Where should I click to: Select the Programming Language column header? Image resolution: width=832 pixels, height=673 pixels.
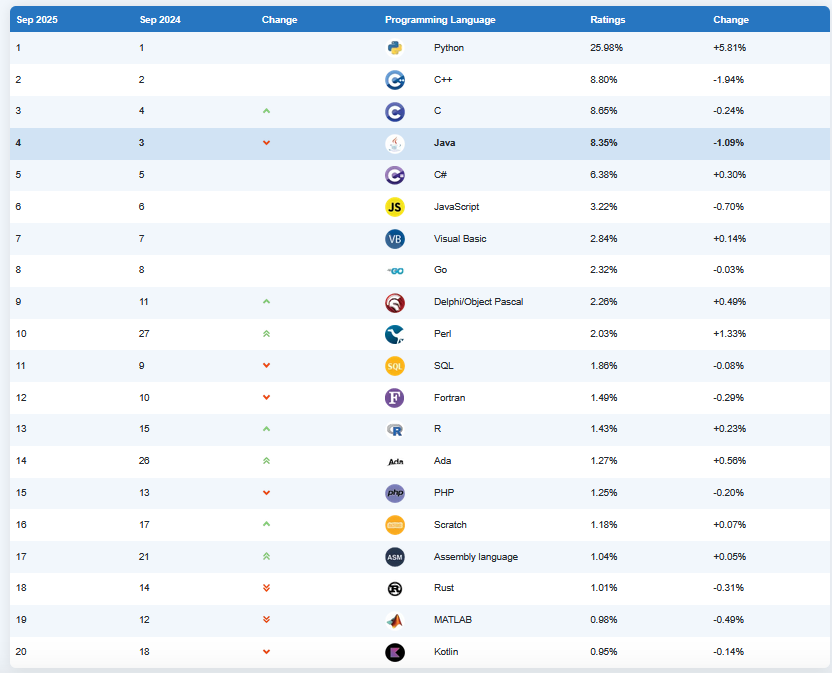point(439,20)
